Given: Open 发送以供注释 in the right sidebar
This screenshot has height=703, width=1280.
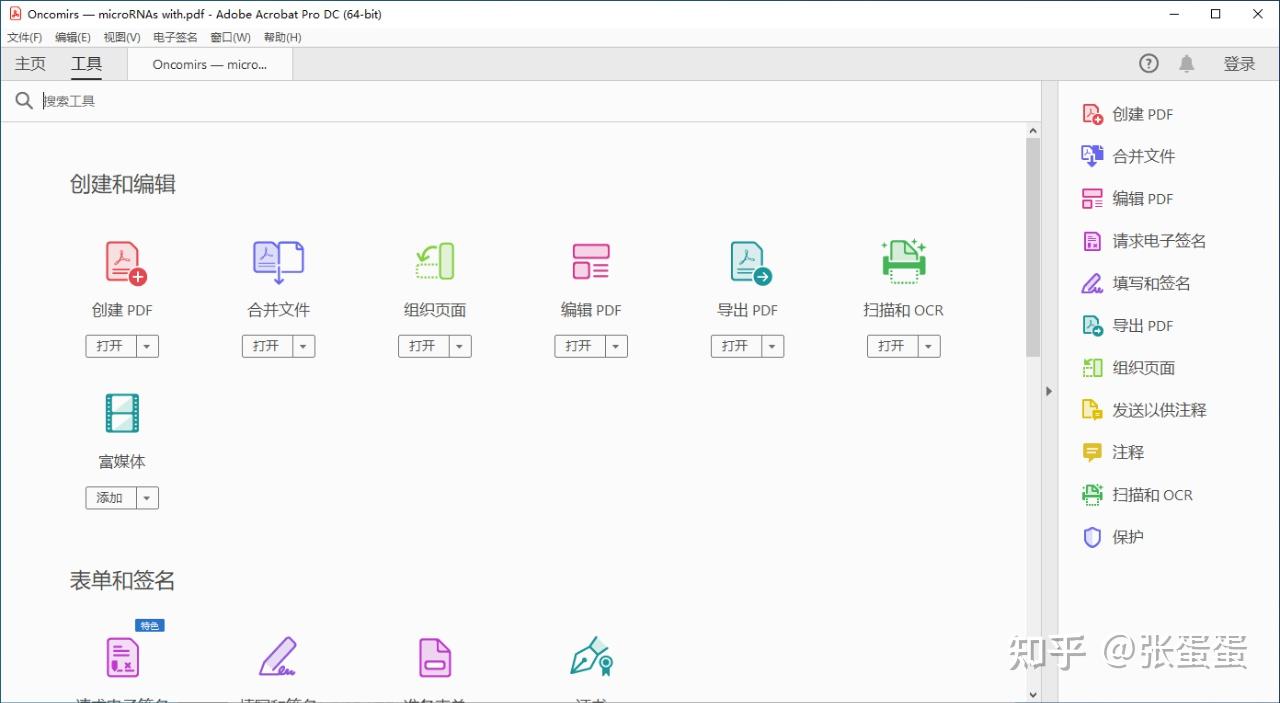Looking at the screenshot, I should [x=1144, y=410].
